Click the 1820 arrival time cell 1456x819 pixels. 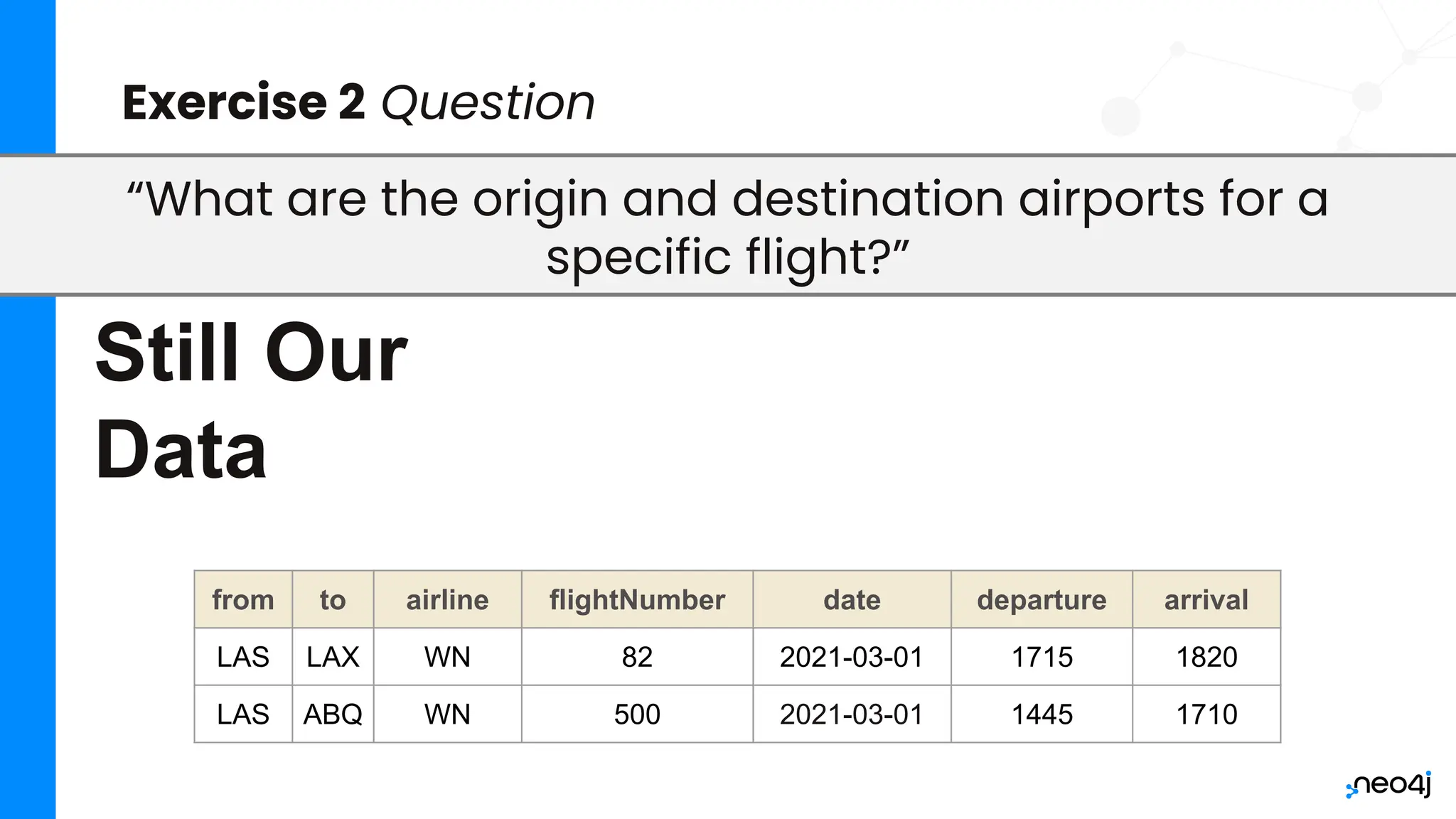pos(1206,657)
